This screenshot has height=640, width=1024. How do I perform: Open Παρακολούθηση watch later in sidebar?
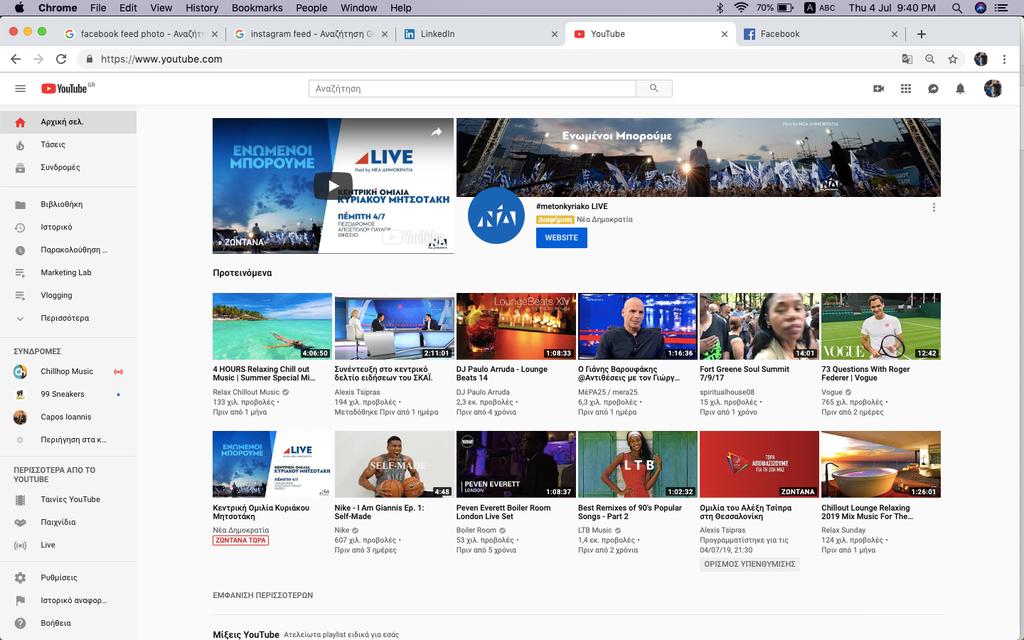point(68,250)
